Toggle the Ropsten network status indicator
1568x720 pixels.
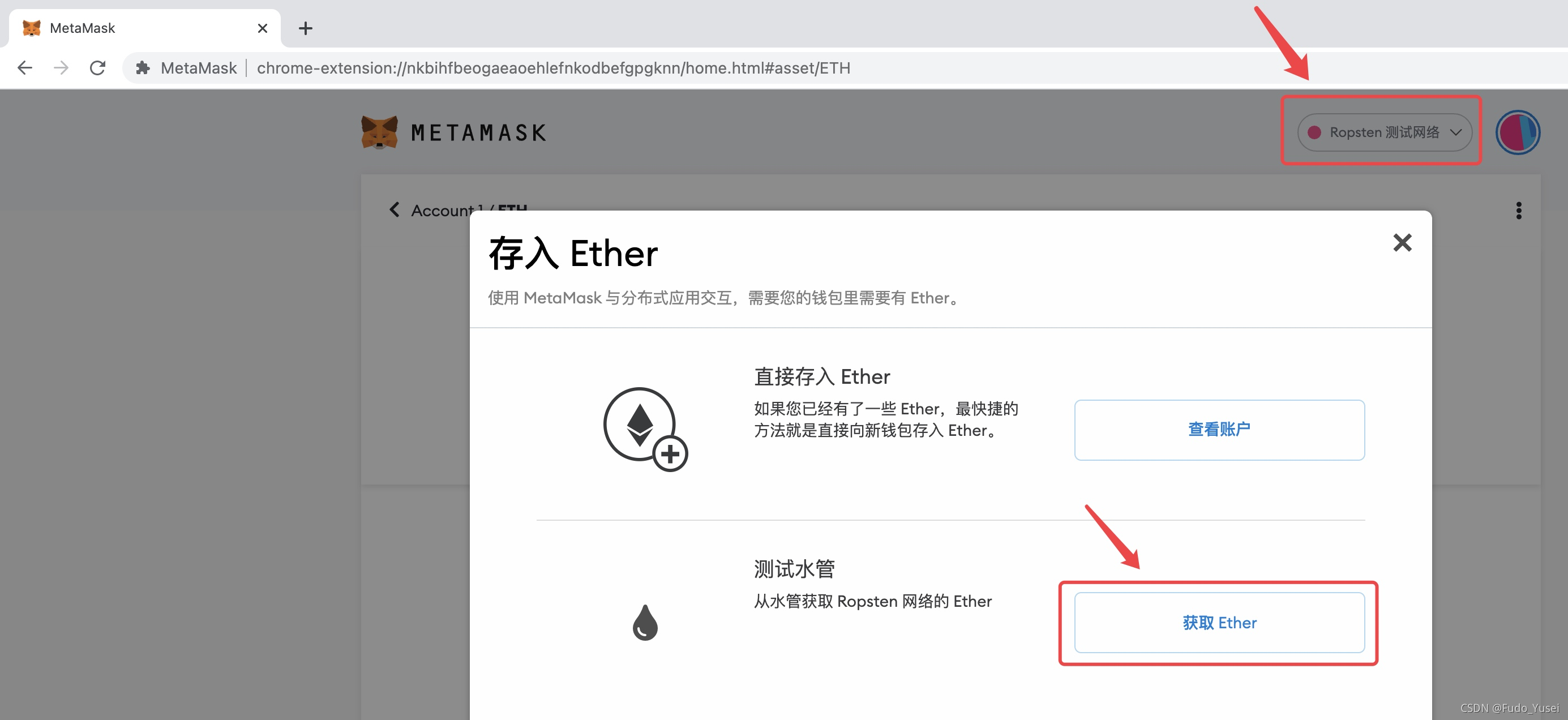point(1311,132)
